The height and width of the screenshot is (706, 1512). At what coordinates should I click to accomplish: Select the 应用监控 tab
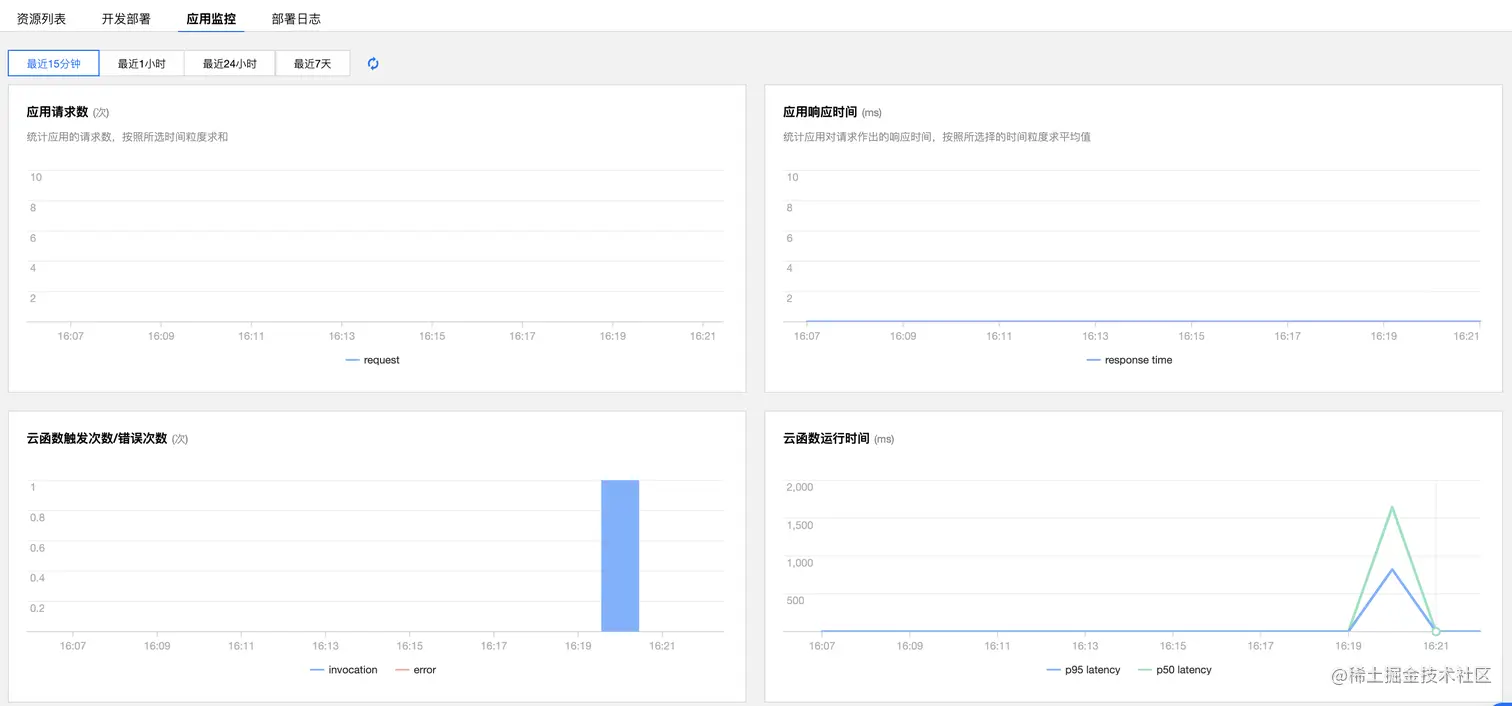point(211,19)
